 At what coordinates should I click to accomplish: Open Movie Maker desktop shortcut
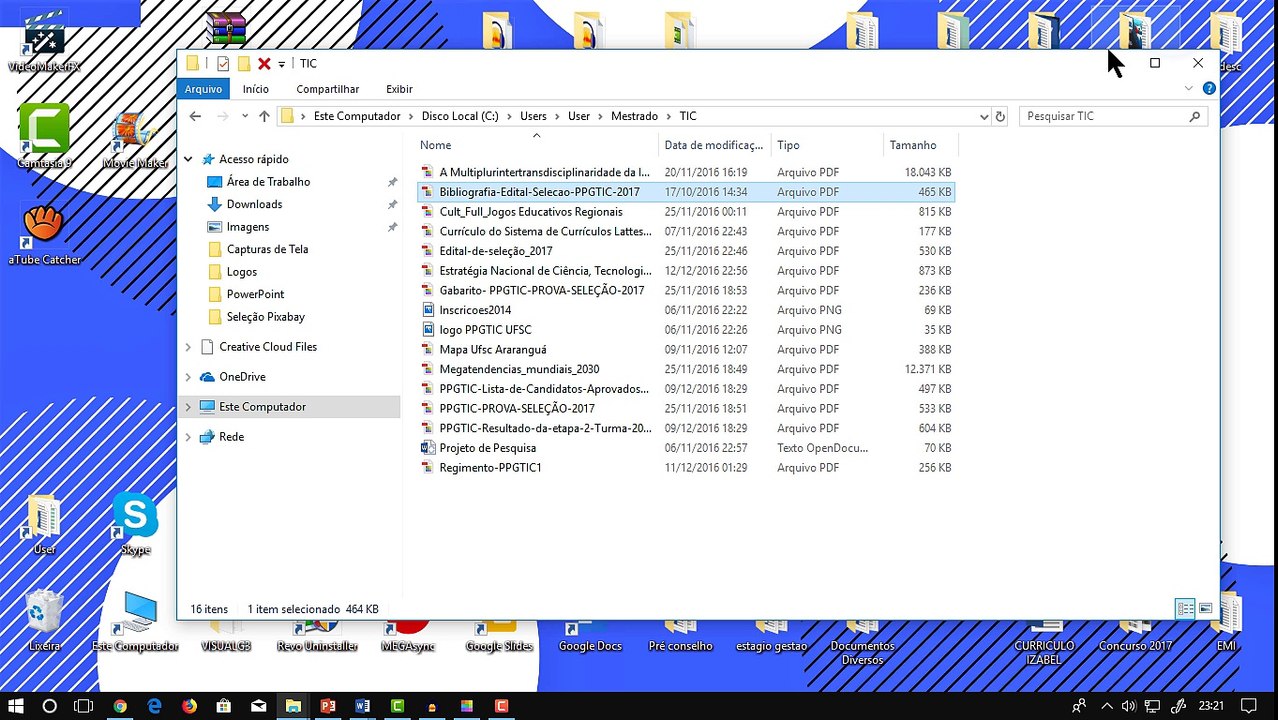pyautogui.click(x=134, y=141)
